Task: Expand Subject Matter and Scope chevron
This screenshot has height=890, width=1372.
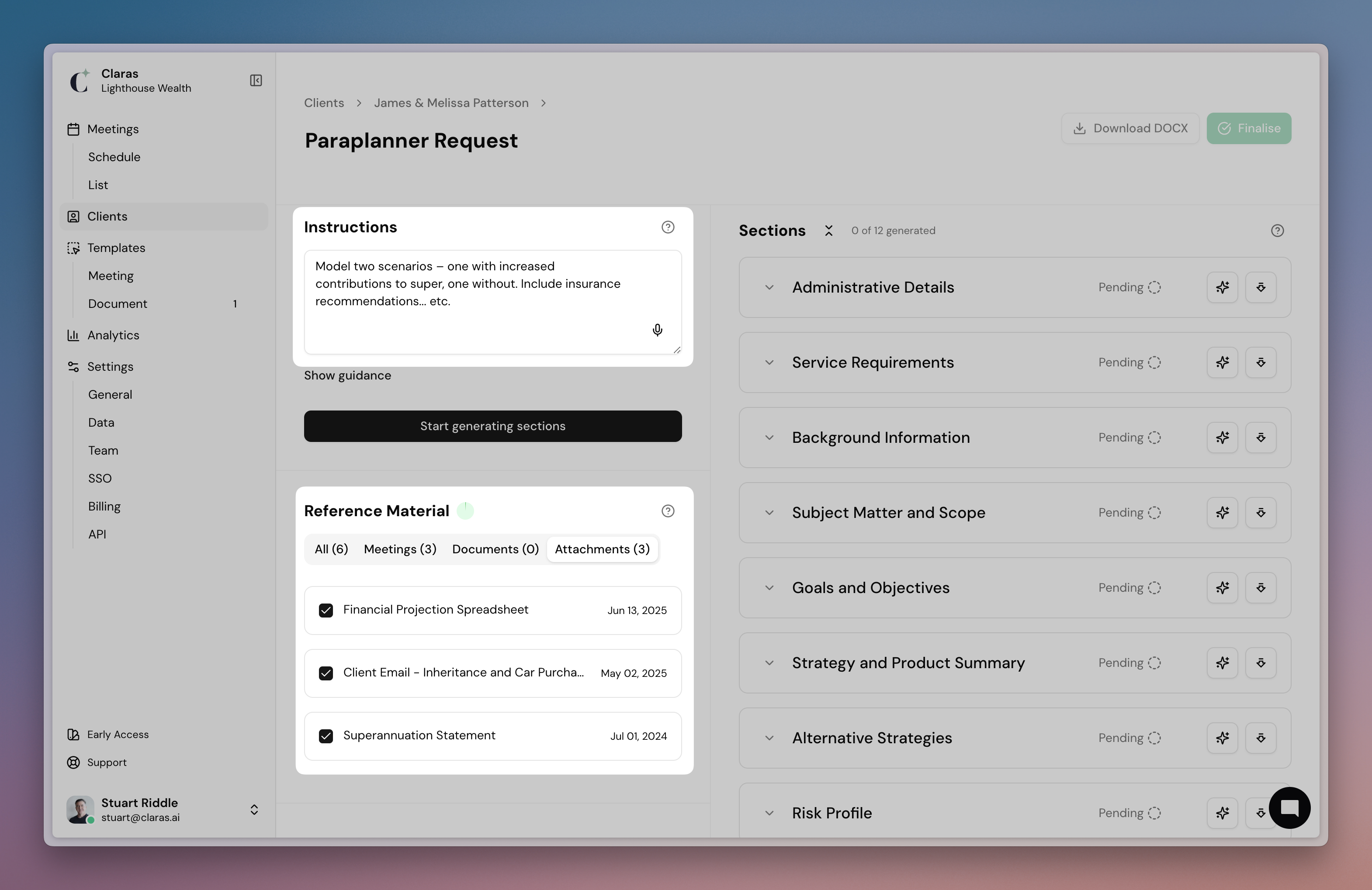Action: pyautogui.click(x=769, y=513)
